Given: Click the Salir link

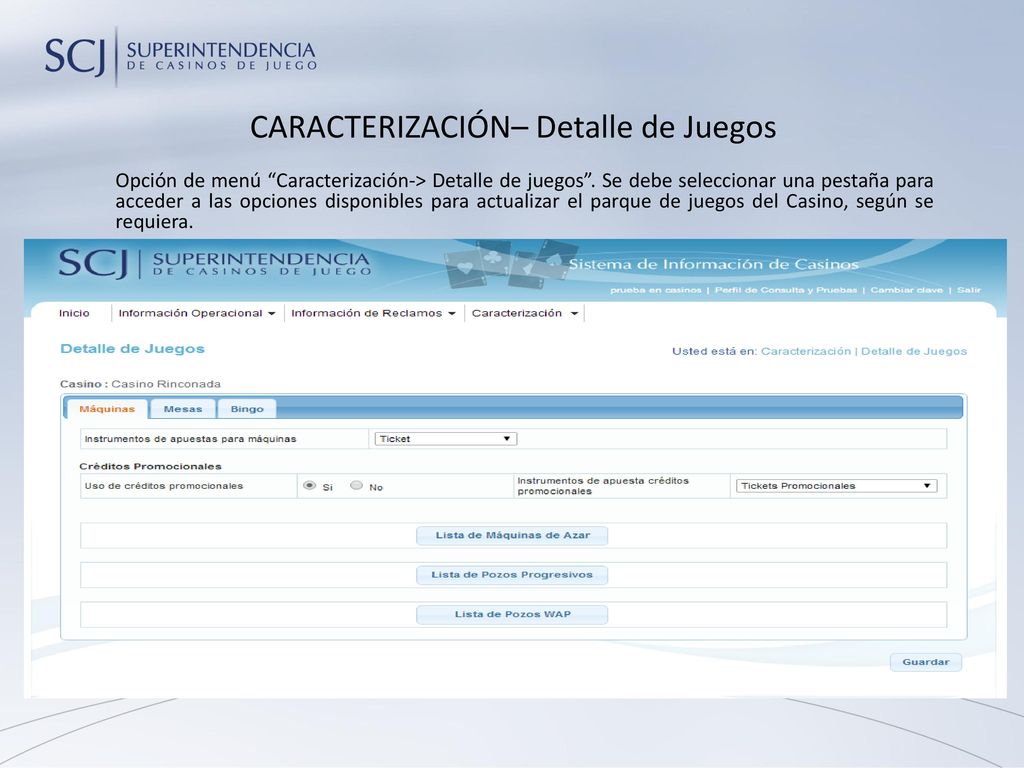Looking at the screenshot, I should (969, 290).
